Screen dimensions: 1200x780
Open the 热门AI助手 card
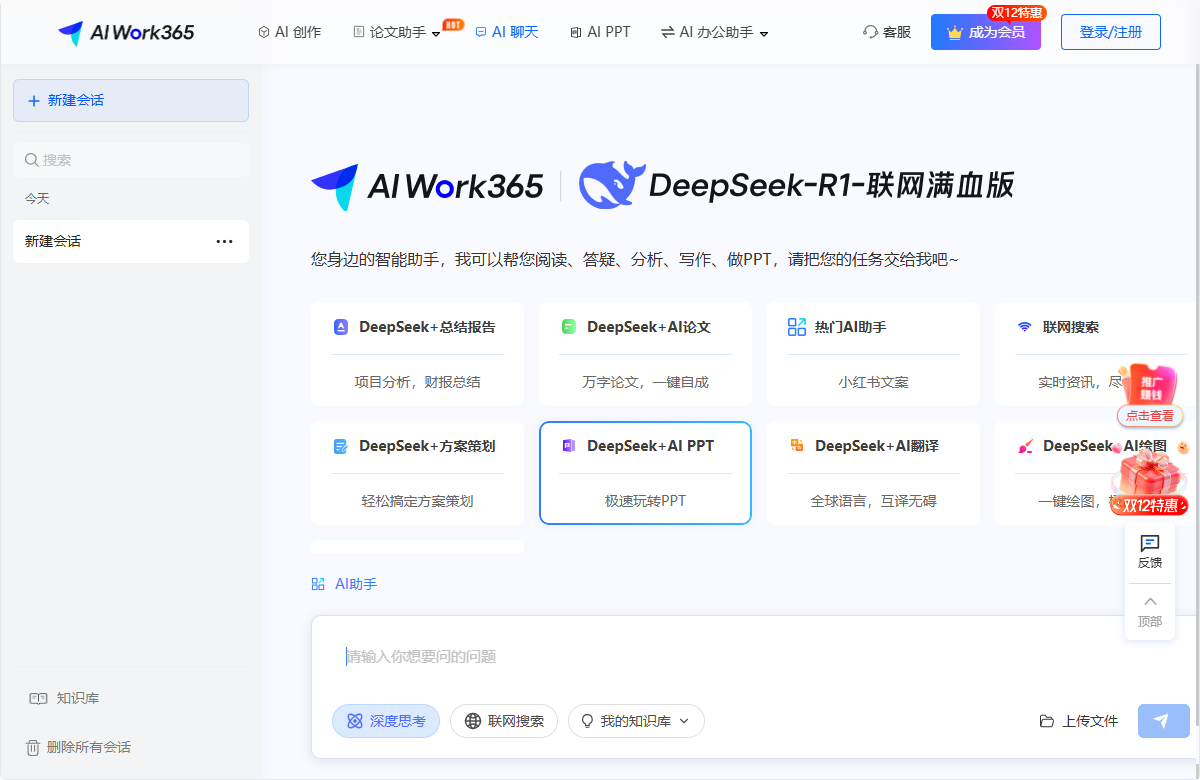[873, 354]
